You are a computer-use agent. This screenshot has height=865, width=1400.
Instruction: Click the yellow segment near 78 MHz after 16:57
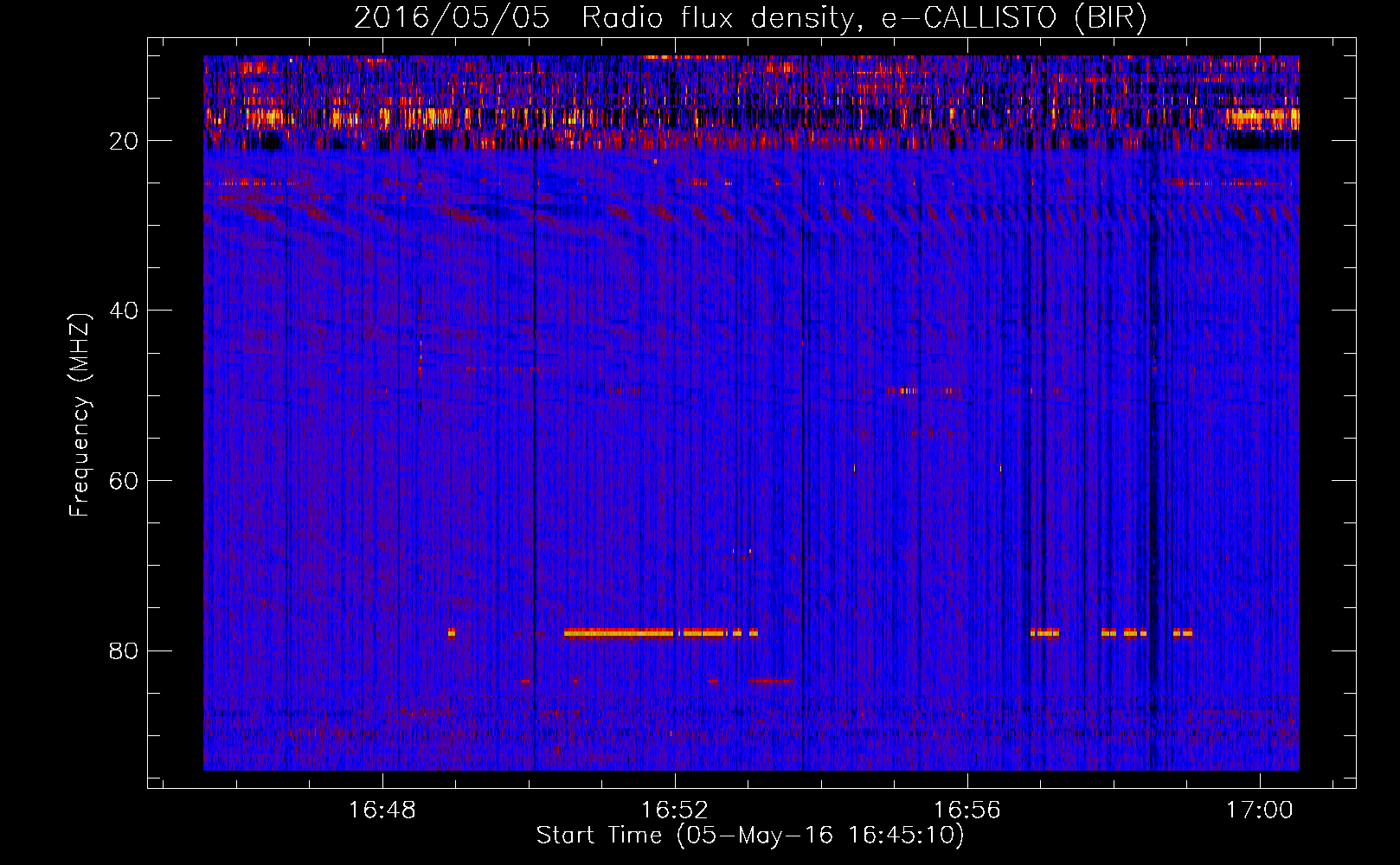[x=1045, y=632]
